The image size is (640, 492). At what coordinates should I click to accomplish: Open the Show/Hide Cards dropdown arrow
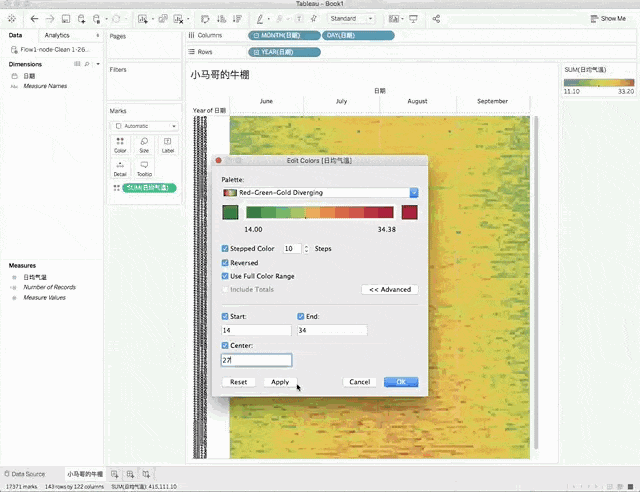402,19
